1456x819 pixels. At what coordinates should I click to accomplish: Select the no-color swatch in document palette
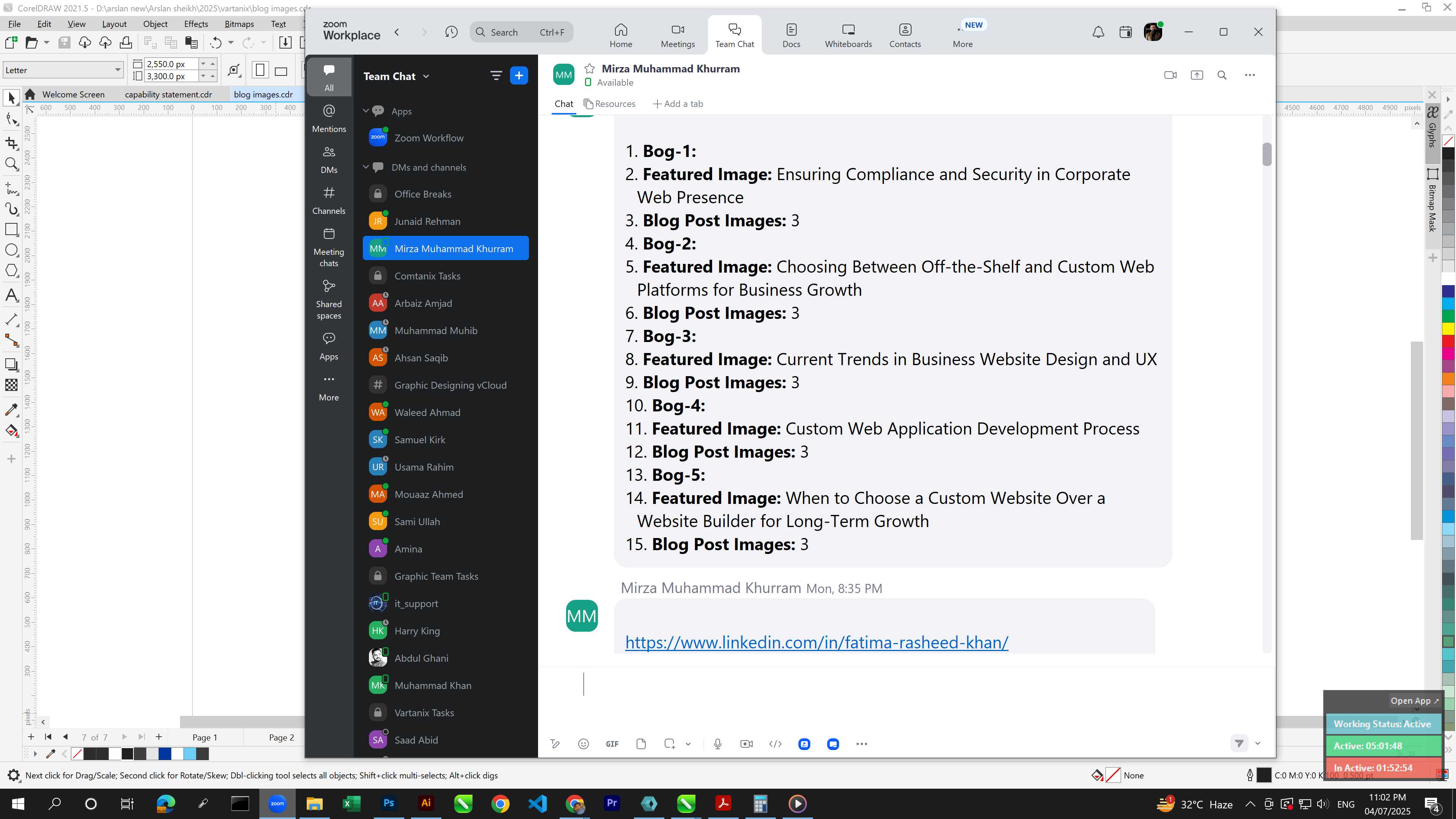pos(77,753)
